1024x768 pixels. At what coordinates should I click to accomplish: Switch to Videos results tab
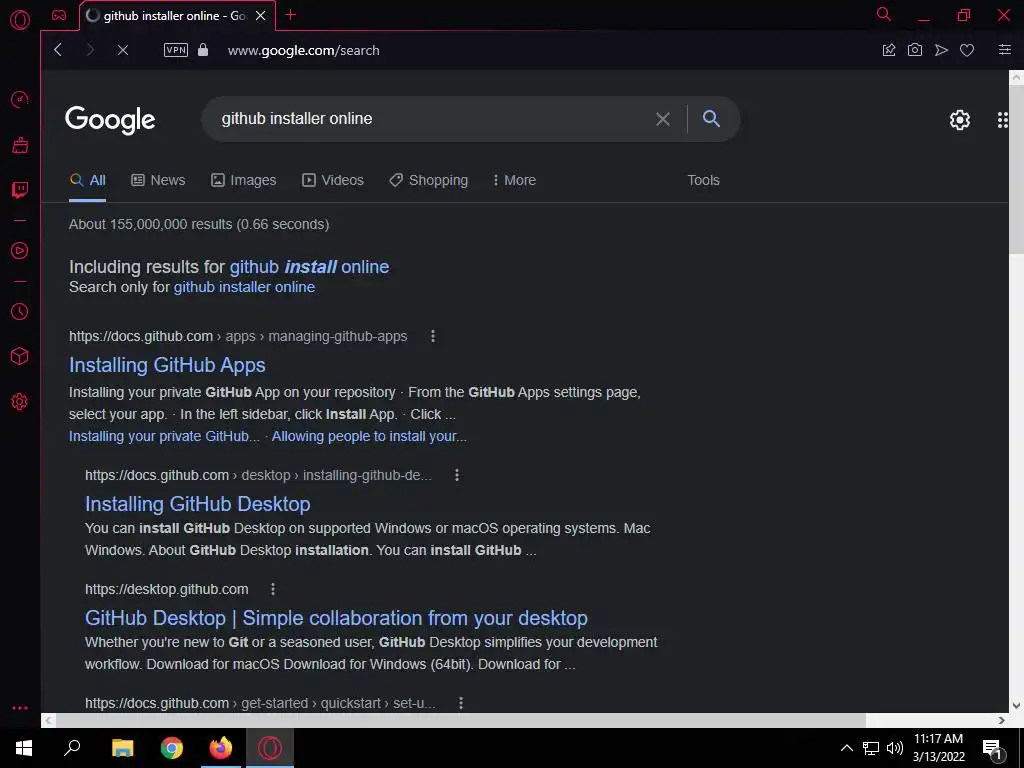click(x=332, y=180)
